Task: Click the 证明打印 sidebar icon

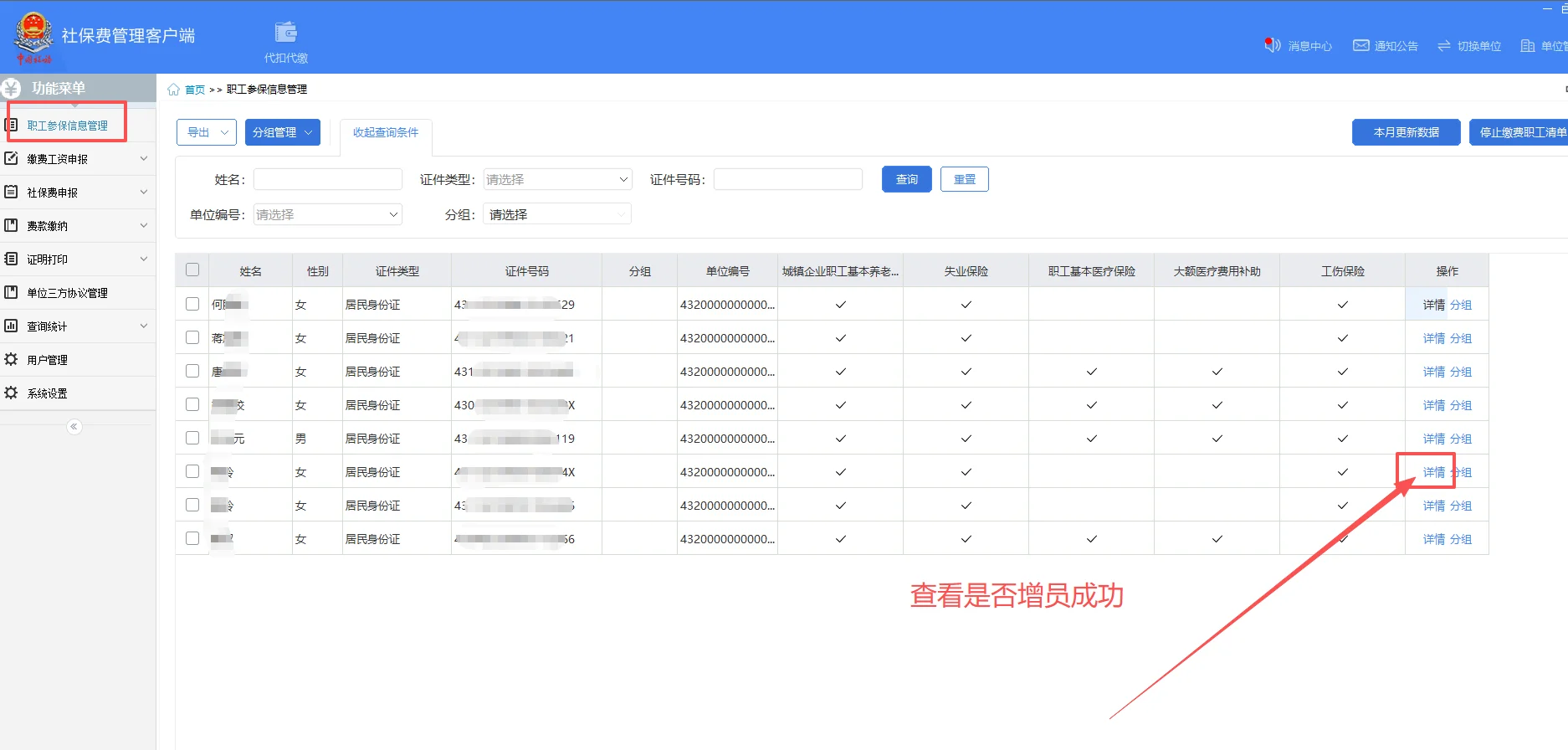Action: click(x=11, y=259)
